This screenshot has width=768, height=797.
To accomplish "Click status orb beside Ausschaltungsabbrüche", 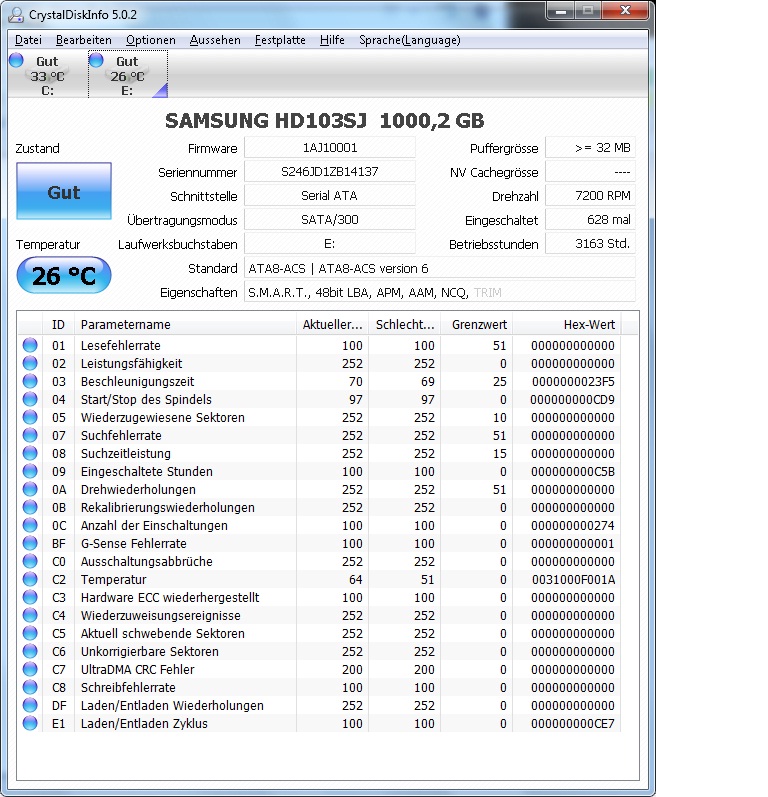I will pos(30,561).
